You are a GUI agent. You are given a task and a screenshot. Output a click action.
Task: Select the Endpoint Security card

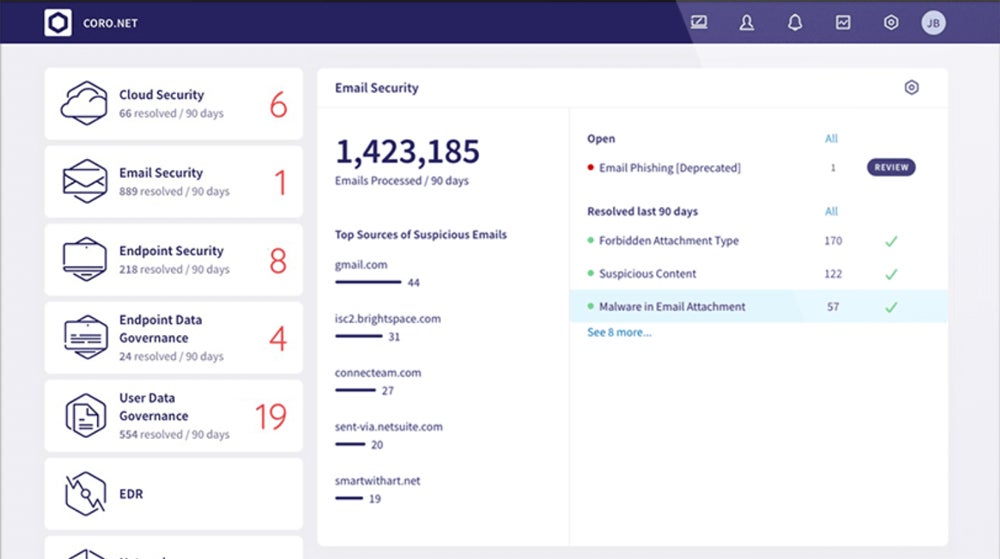[173, 260]
